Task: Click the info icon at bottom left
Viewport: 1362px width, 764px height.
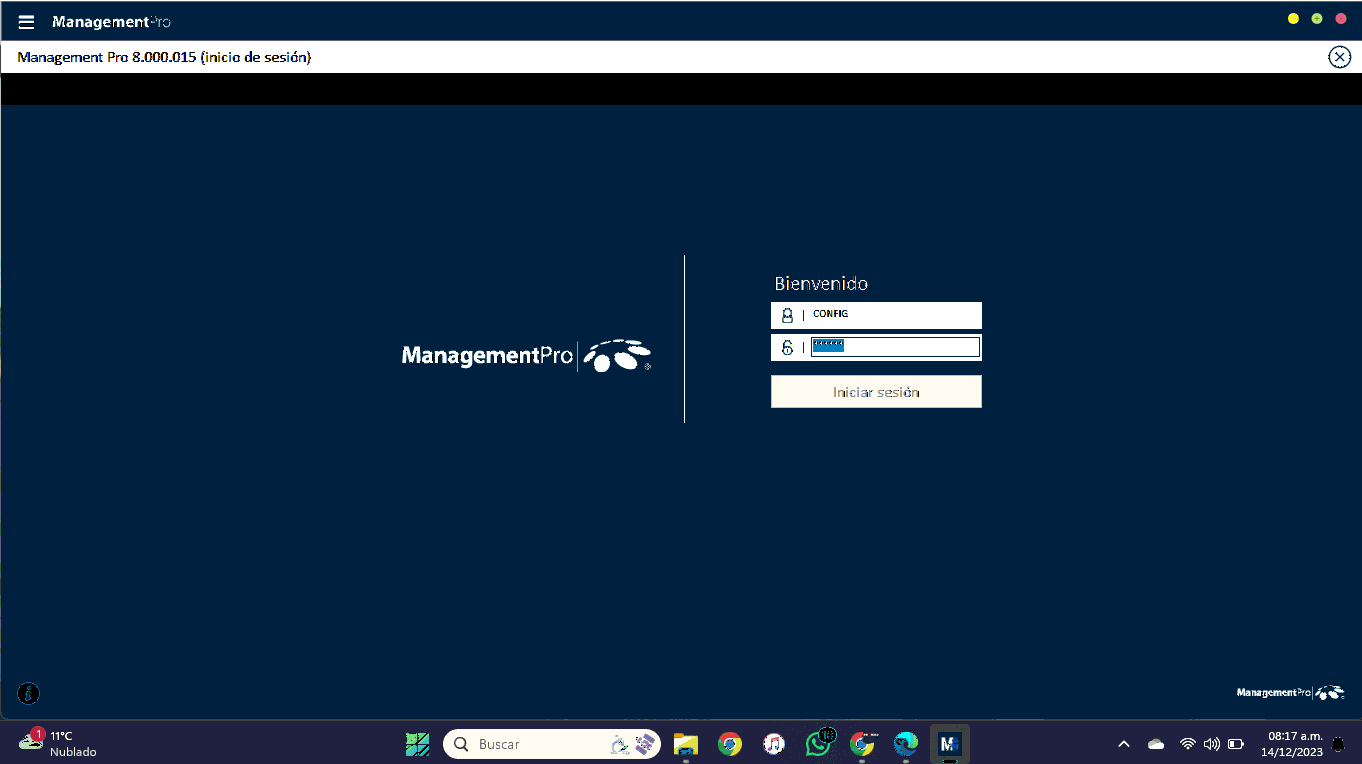Action: click(x=29, y=693)
